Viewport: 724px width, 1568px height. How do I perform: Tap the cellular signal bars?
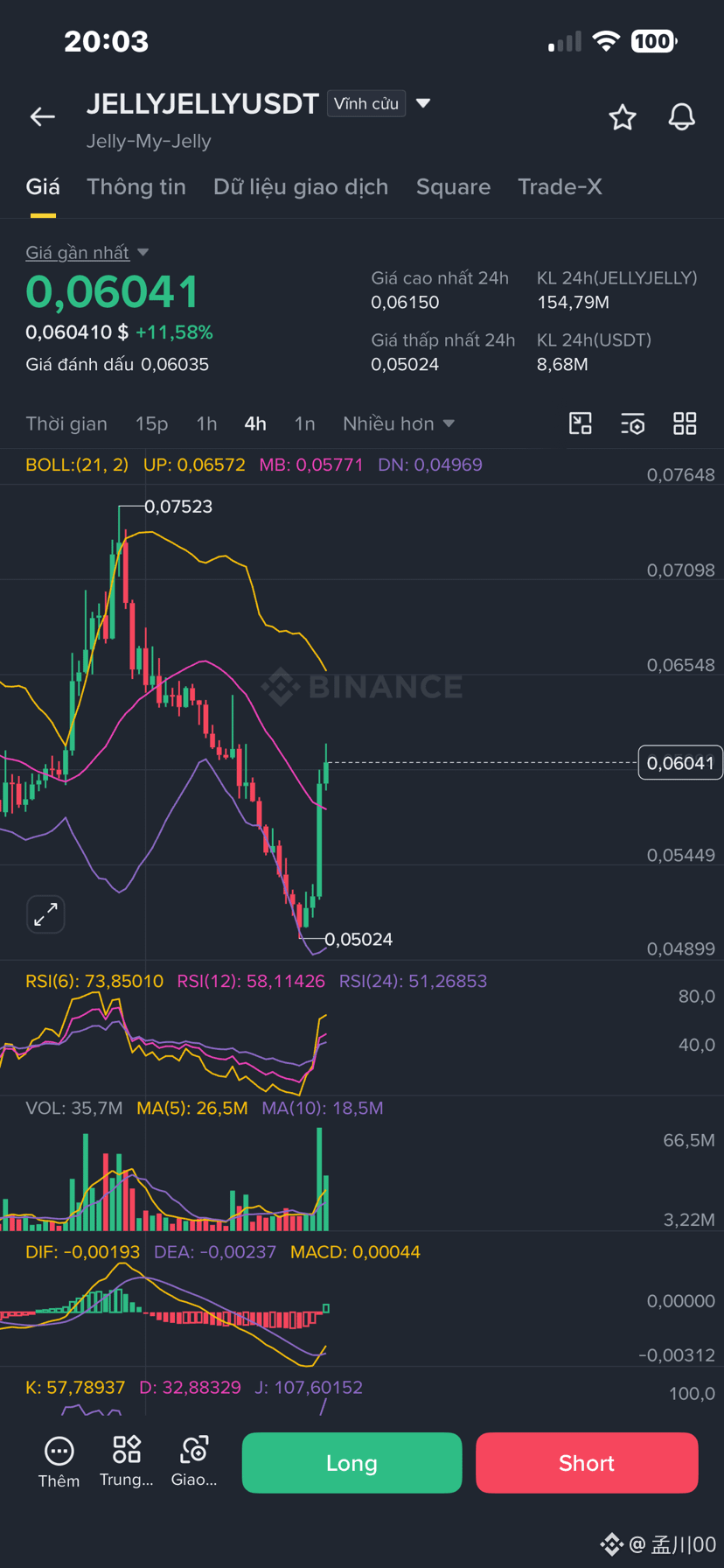pos(565,42)
